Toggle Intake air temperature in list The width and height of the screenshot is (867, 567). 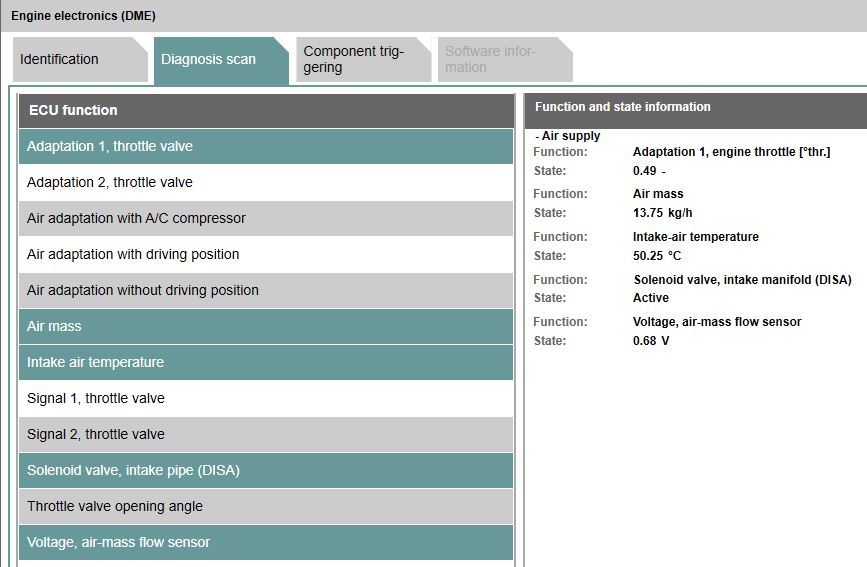pyautogui.click(x=265, y=362)
